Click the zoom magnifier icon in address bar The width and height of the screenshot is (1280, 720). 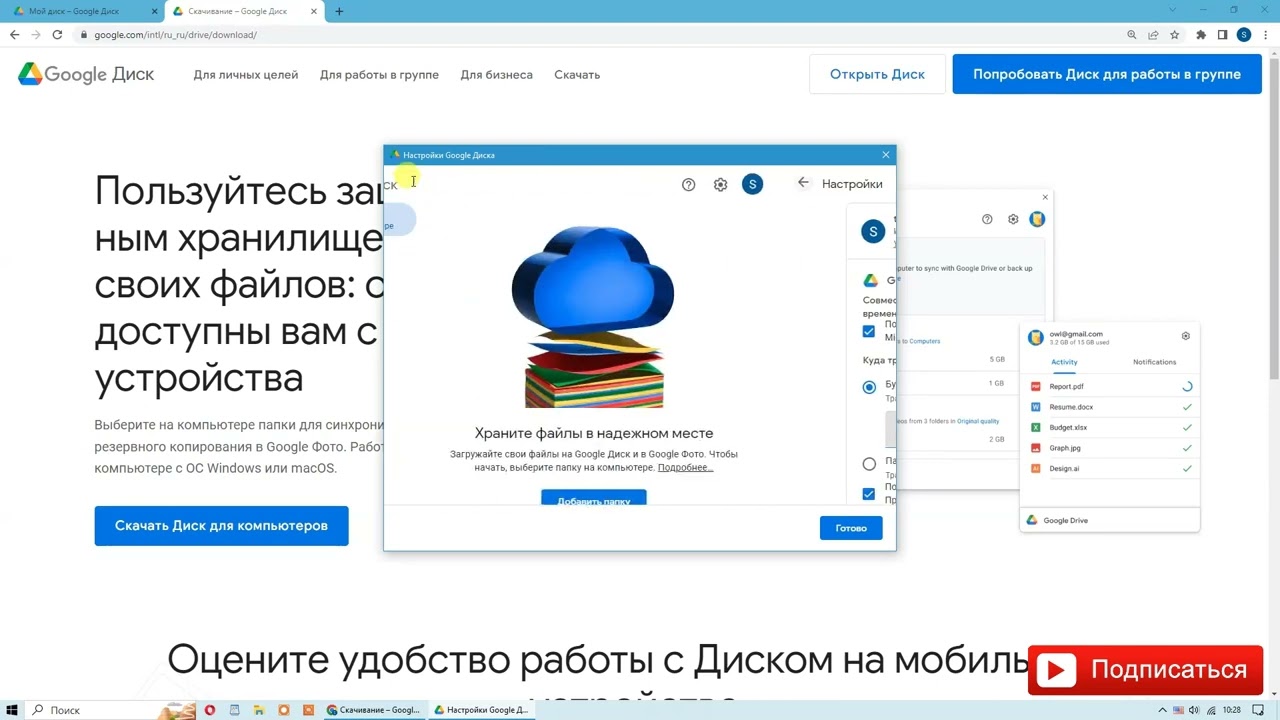pyautogui.click(x=1132, y=35)
